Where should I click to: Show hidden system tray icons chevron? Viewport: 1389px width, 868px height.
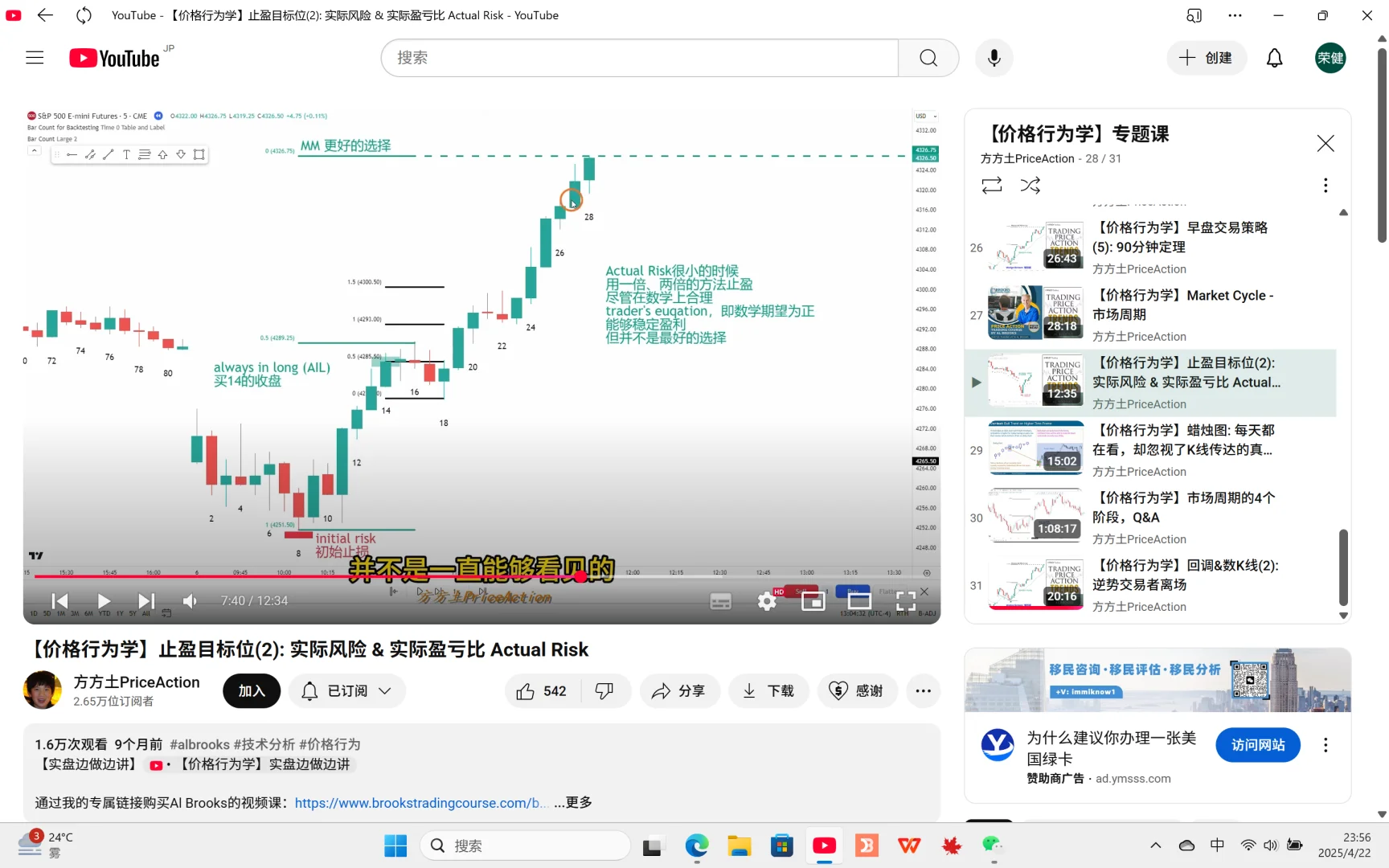pyautogui.click(x=1156, y=845)
